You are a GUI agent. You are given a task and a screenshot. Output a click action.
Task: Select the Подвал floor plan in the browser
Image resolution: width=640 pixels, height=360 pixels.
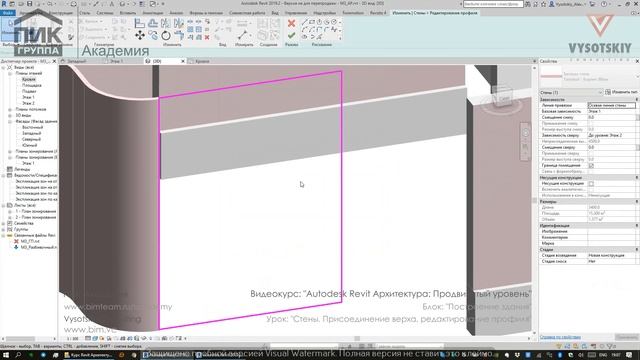[x=29, y=91]
